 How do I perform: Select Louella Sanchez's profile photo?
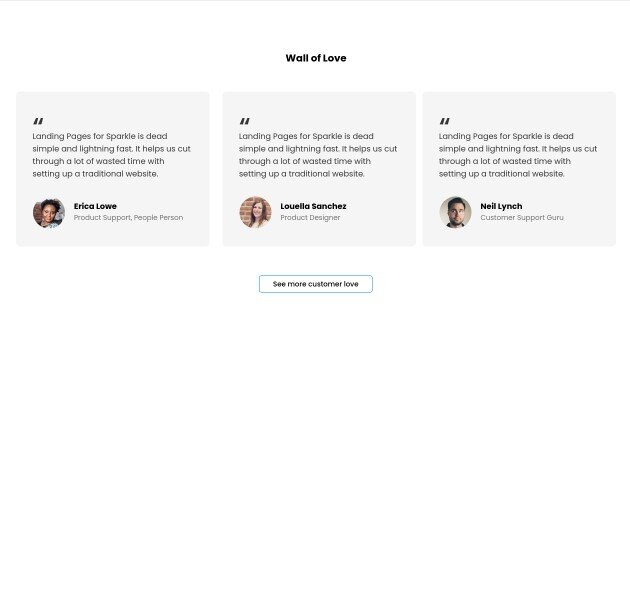(x=256, y=213)
